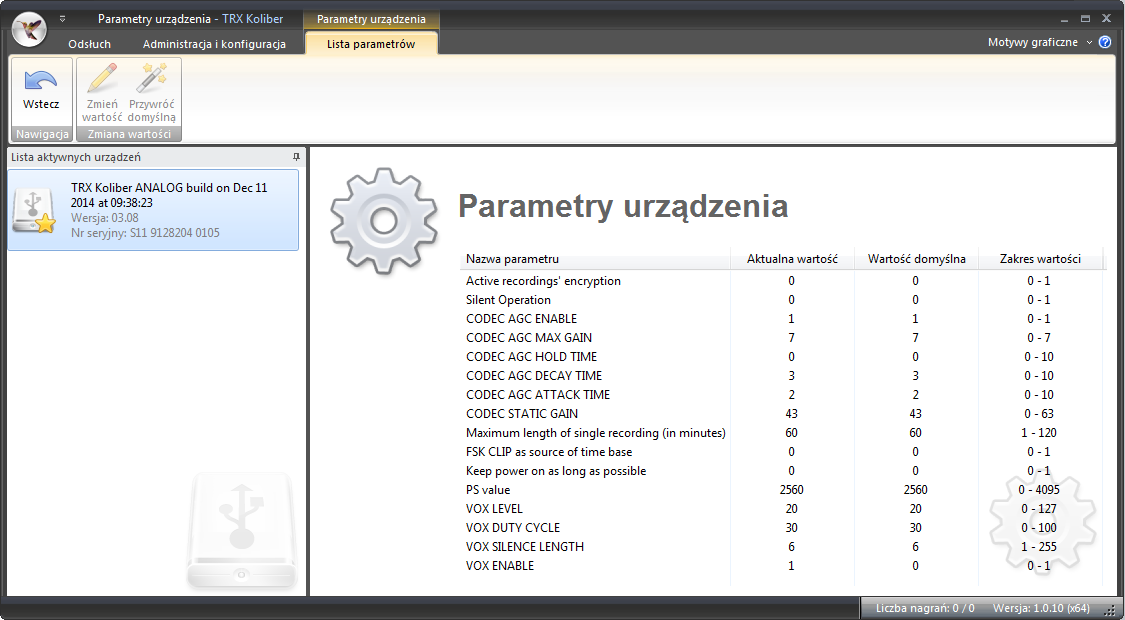Sort by Aktualna wartość column header
1125x620 pixels.
[792, 259]
